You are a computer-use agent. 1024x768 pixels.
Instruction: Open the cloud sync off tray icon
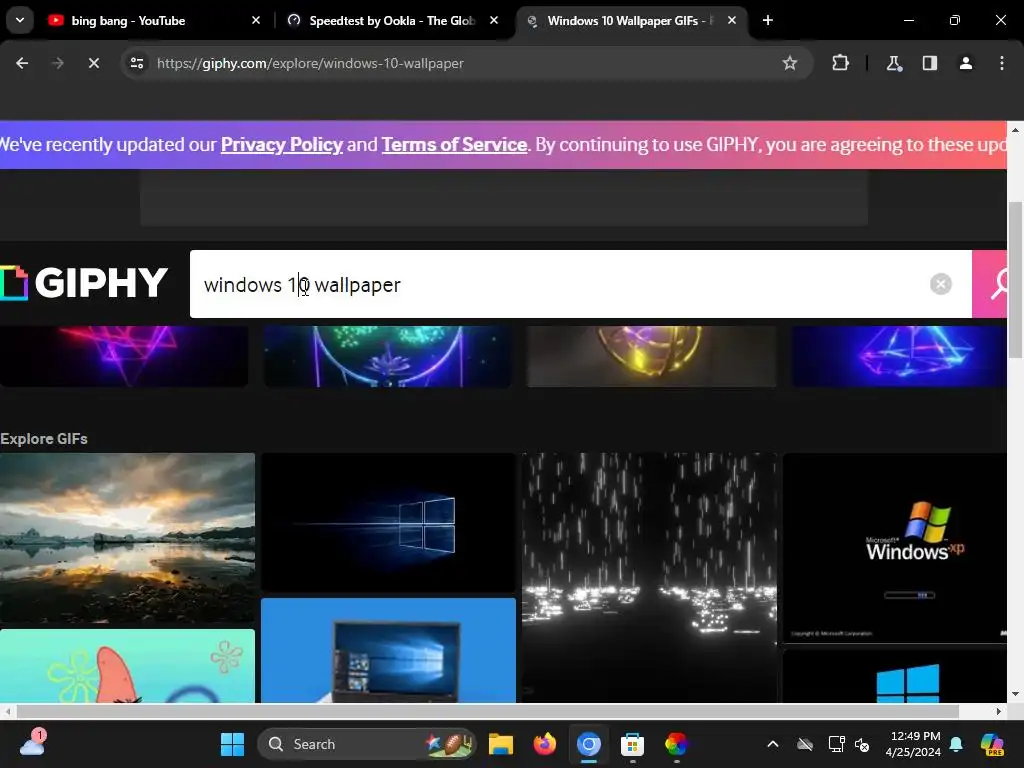[x=805, y=744]
